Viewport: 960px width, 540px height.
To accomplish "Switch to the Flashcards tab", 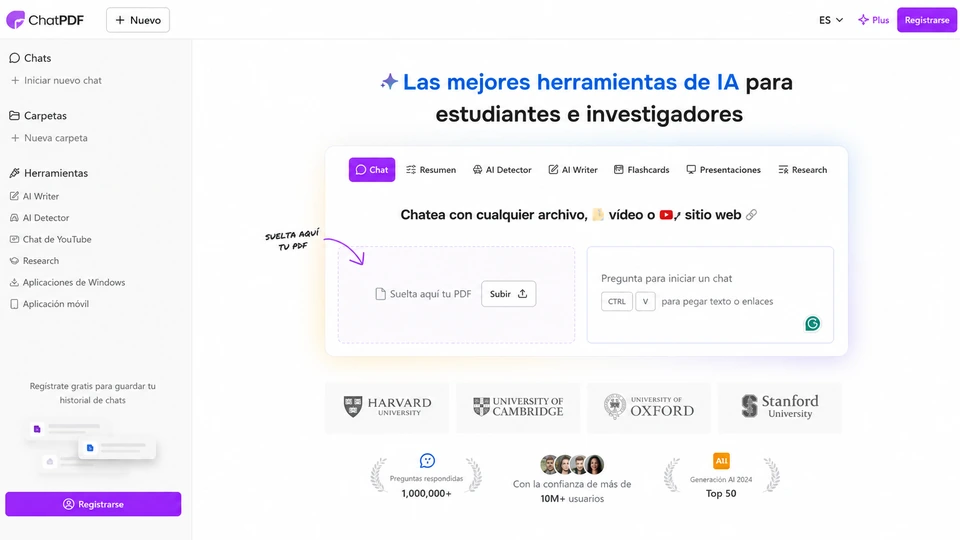I will tap(642, 170).
